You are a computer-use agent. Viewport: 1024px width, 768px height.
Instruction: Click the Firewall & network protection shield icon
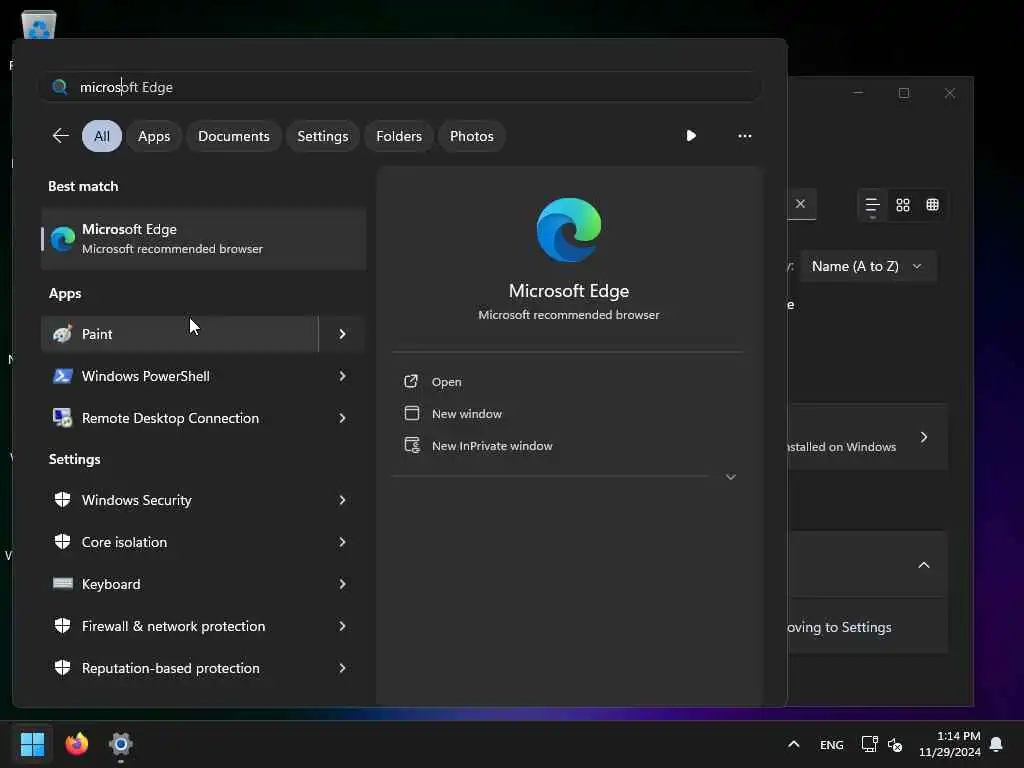(63, 626)
